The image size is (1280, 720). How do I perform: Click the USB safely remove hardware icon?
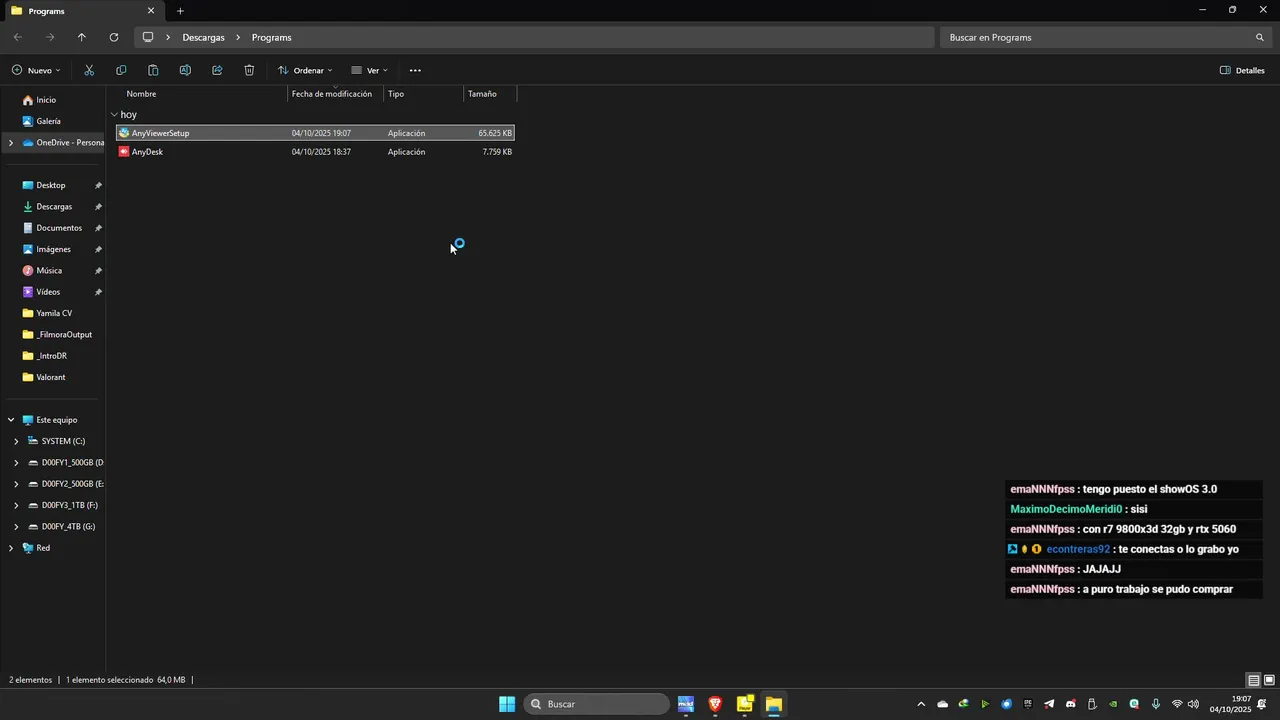coord(1092,704)
